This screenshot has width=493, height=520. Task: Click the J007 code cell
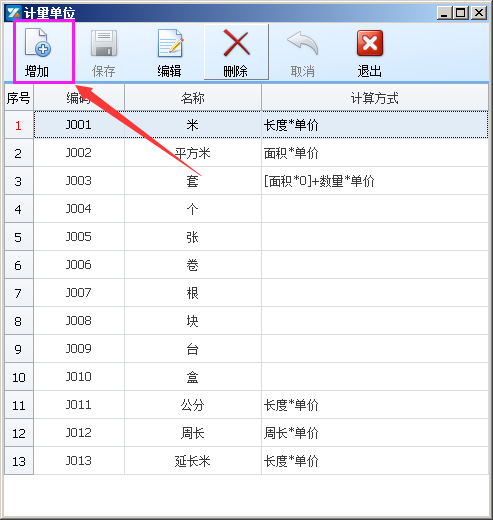pos(79,293)
